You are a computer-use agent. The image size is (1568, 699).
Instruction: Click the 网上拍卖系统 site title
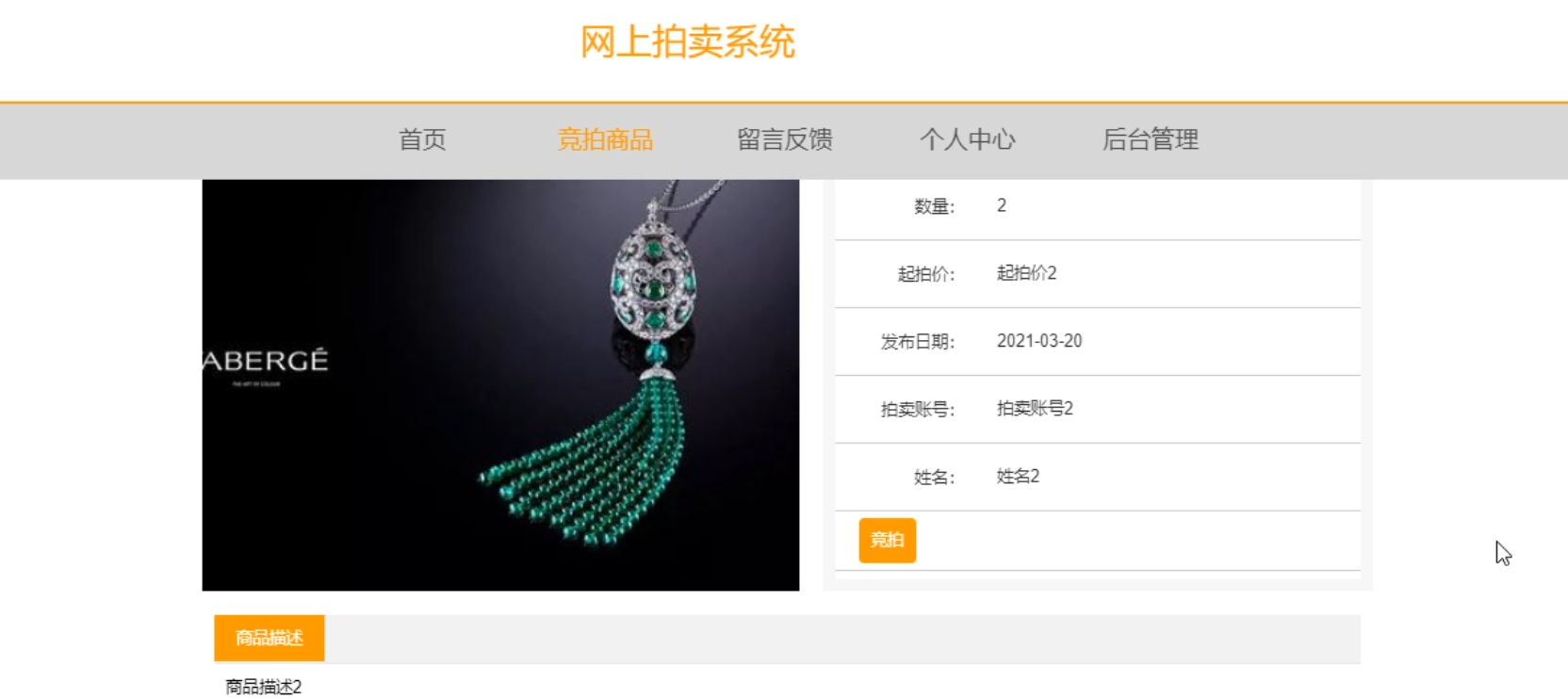click(x=688, y=42)
